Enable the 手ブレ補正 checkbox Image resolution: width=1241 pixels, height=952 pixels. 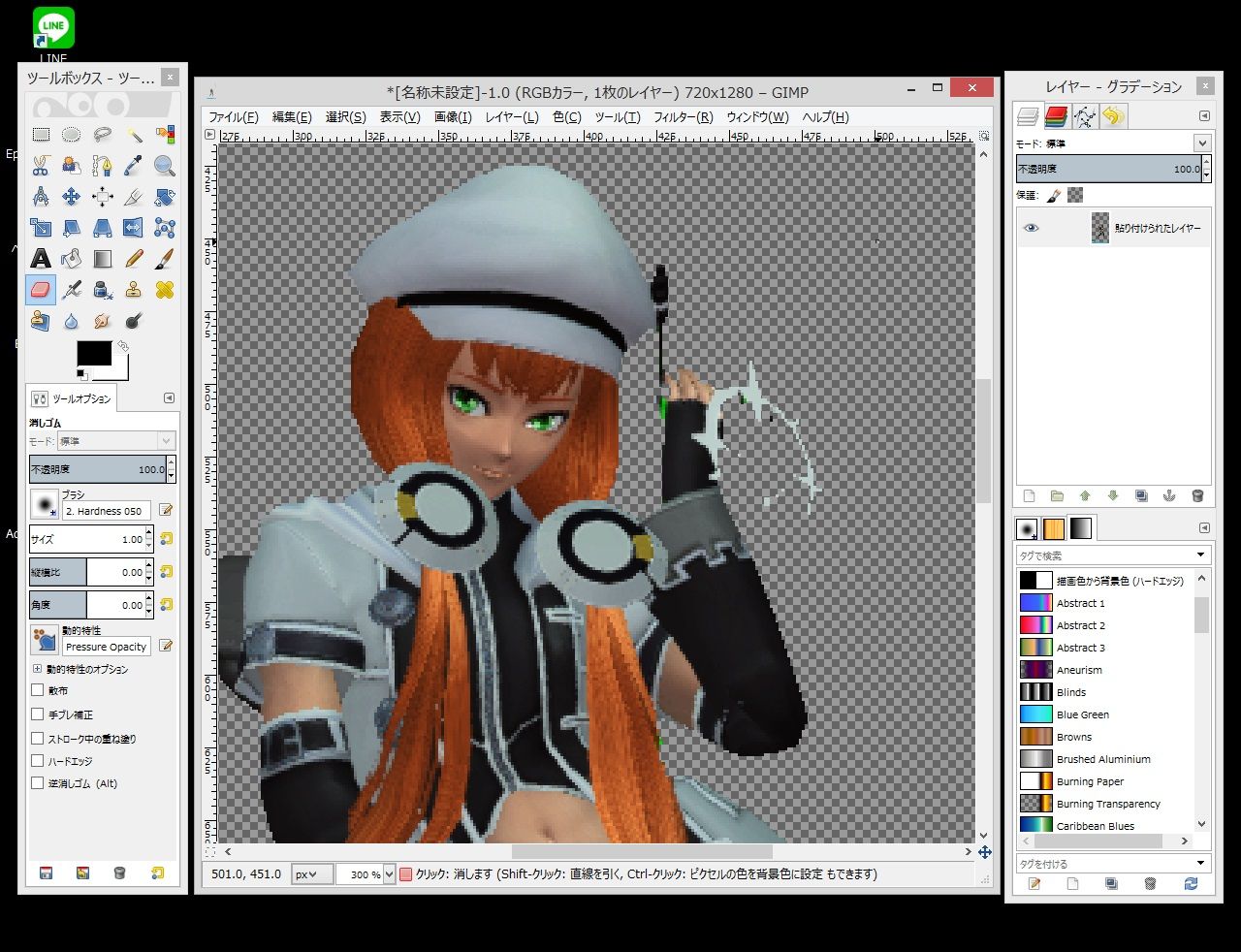click(x=38, y=714)
